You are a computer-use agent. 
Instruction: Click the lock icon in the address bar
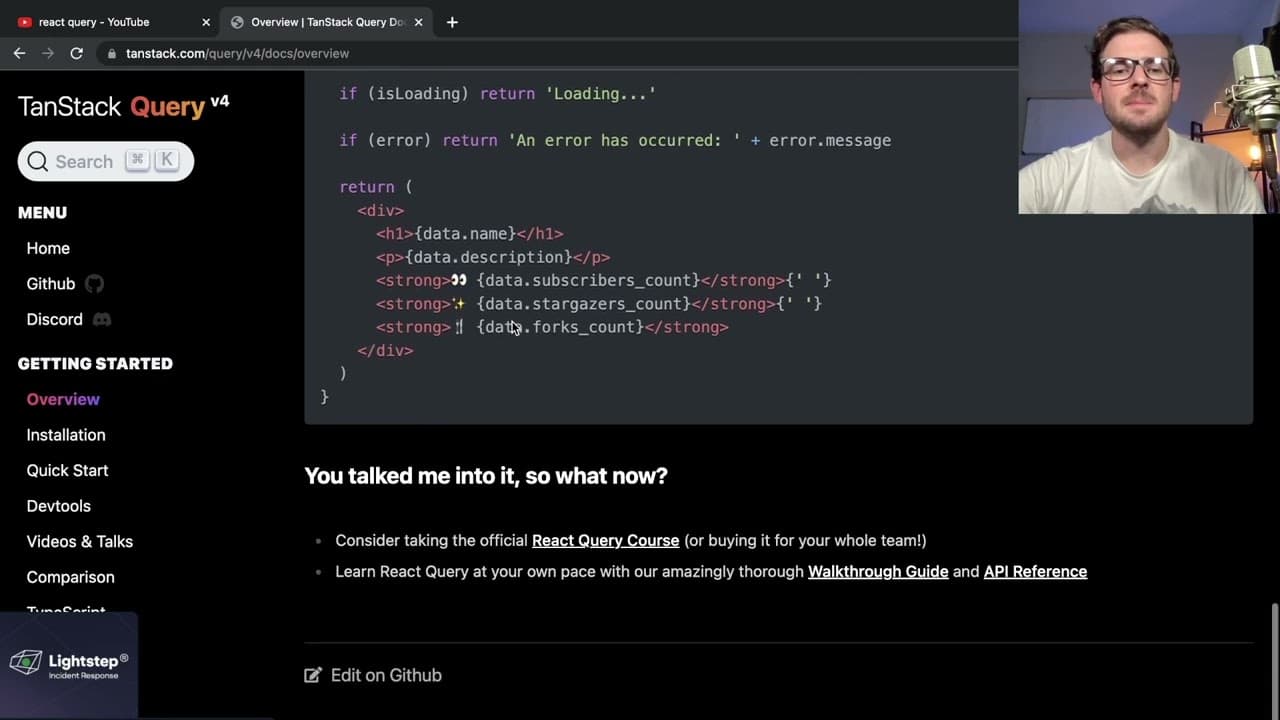112,54
